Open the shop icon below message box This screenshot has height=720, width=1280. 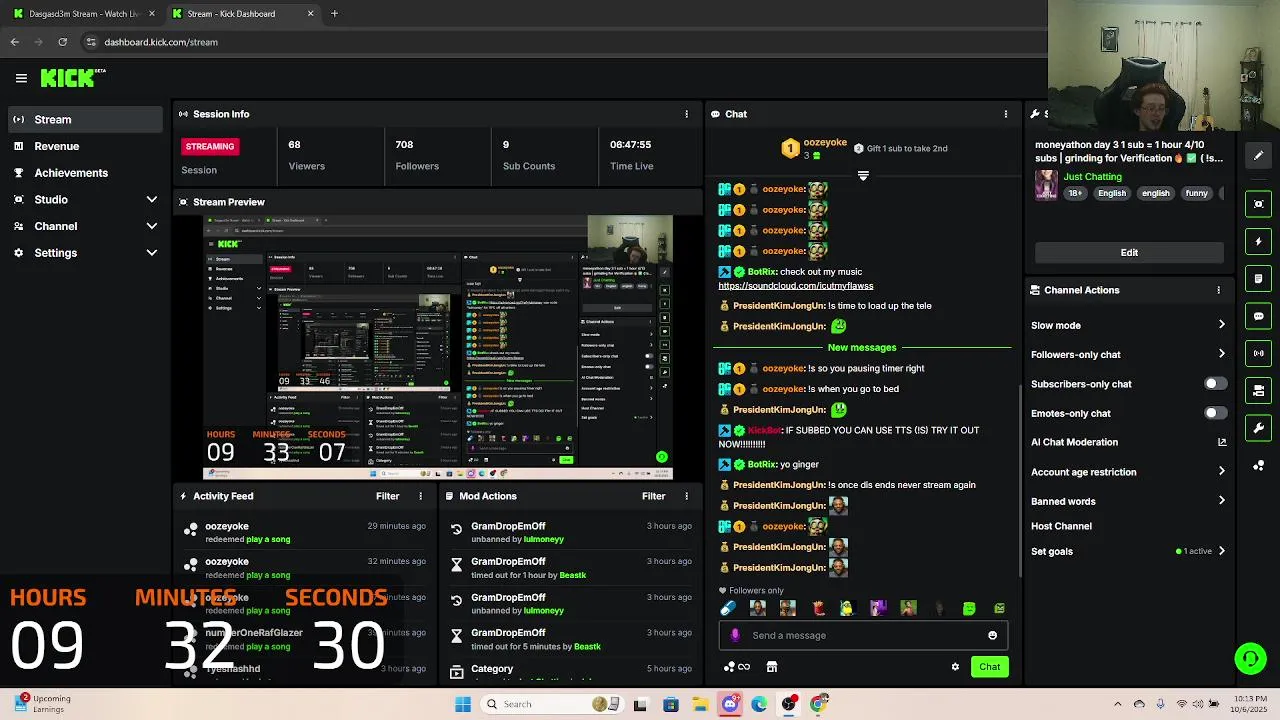pyautogui.click(x=772, y=667)
